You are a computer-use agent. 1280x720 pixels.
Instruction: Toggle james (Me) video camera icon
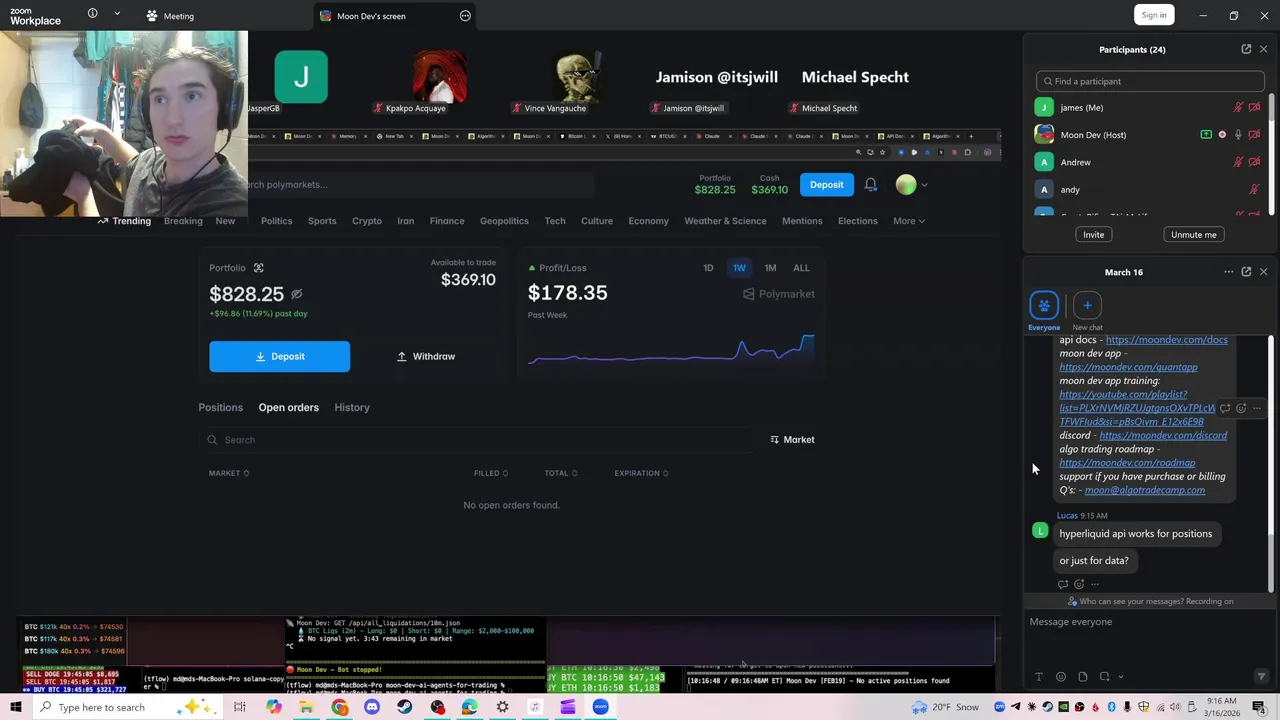[1254, 107]
